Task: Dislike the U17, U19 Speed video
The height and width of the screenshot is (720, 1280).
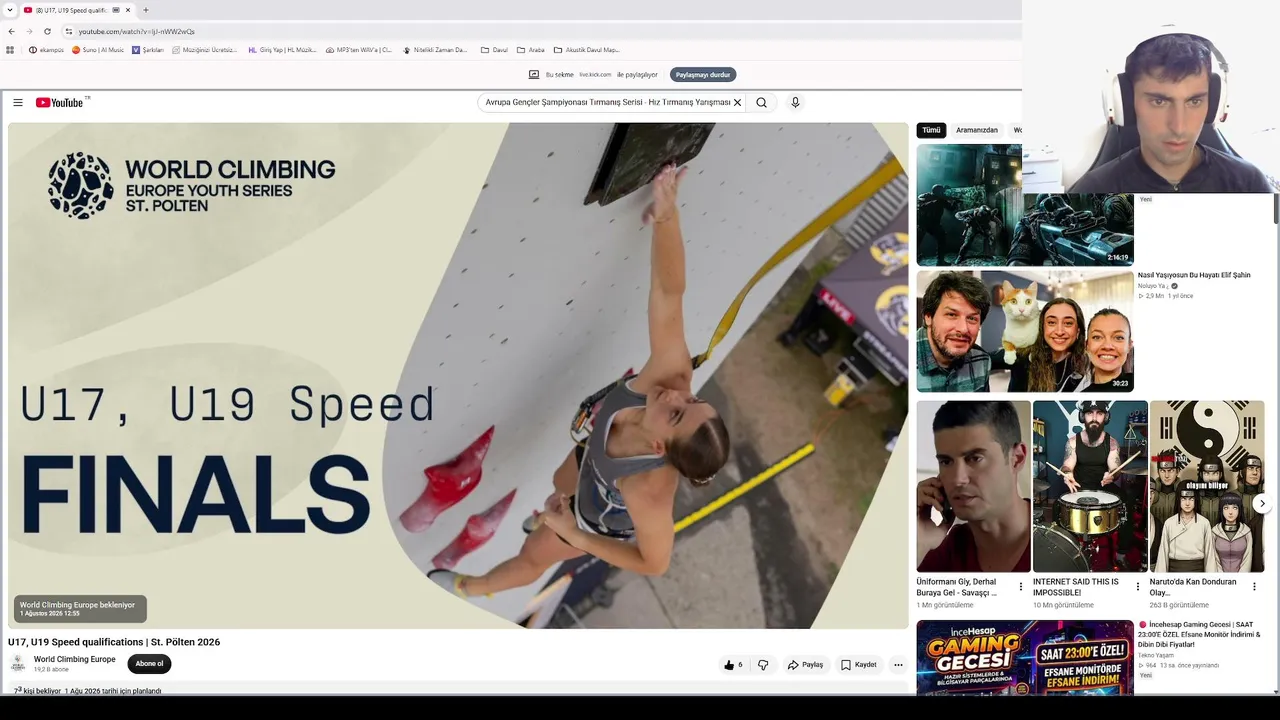Action: (763, 665)
